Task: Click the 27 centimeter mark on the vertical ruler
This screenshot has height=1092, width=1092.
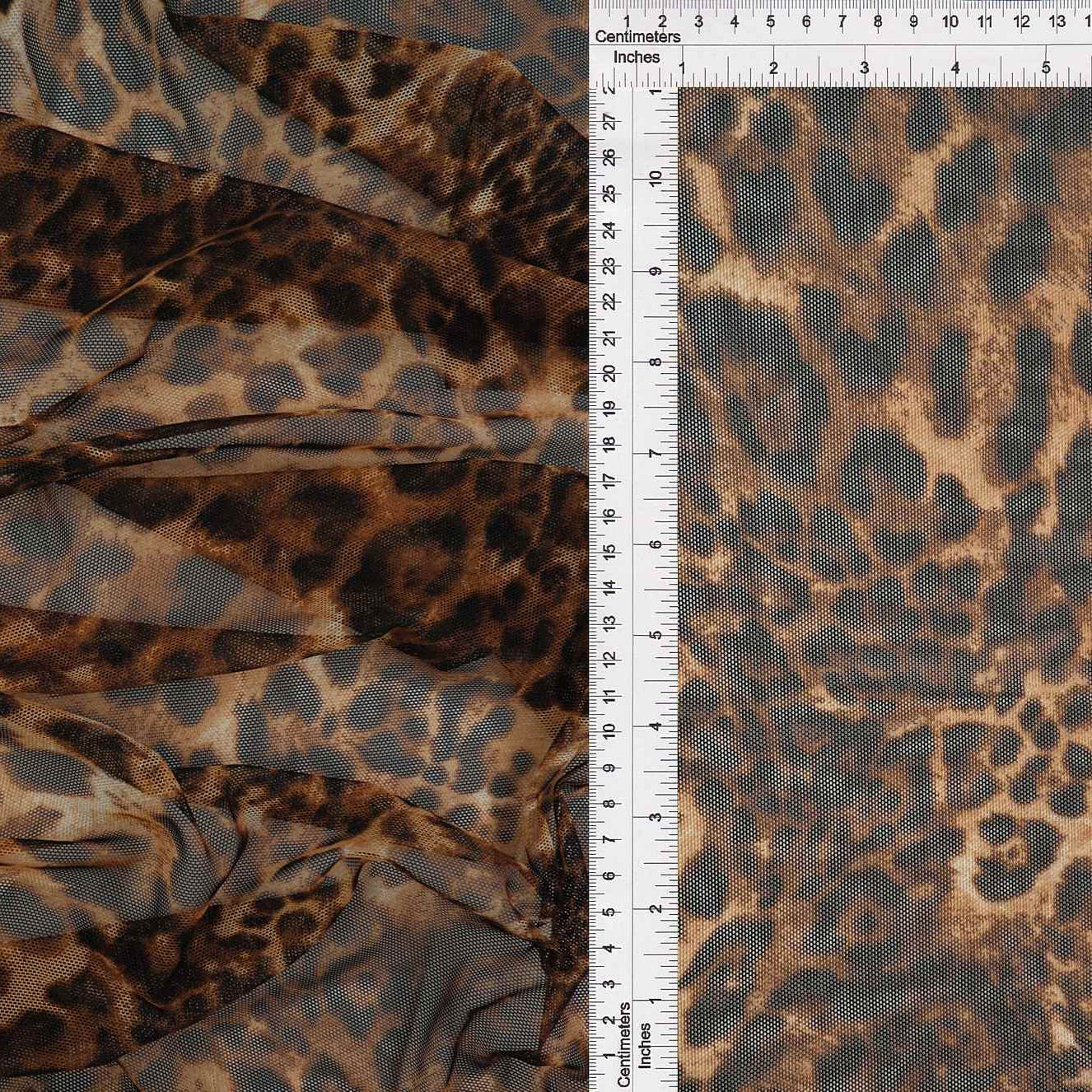Action: coord(610,122)
